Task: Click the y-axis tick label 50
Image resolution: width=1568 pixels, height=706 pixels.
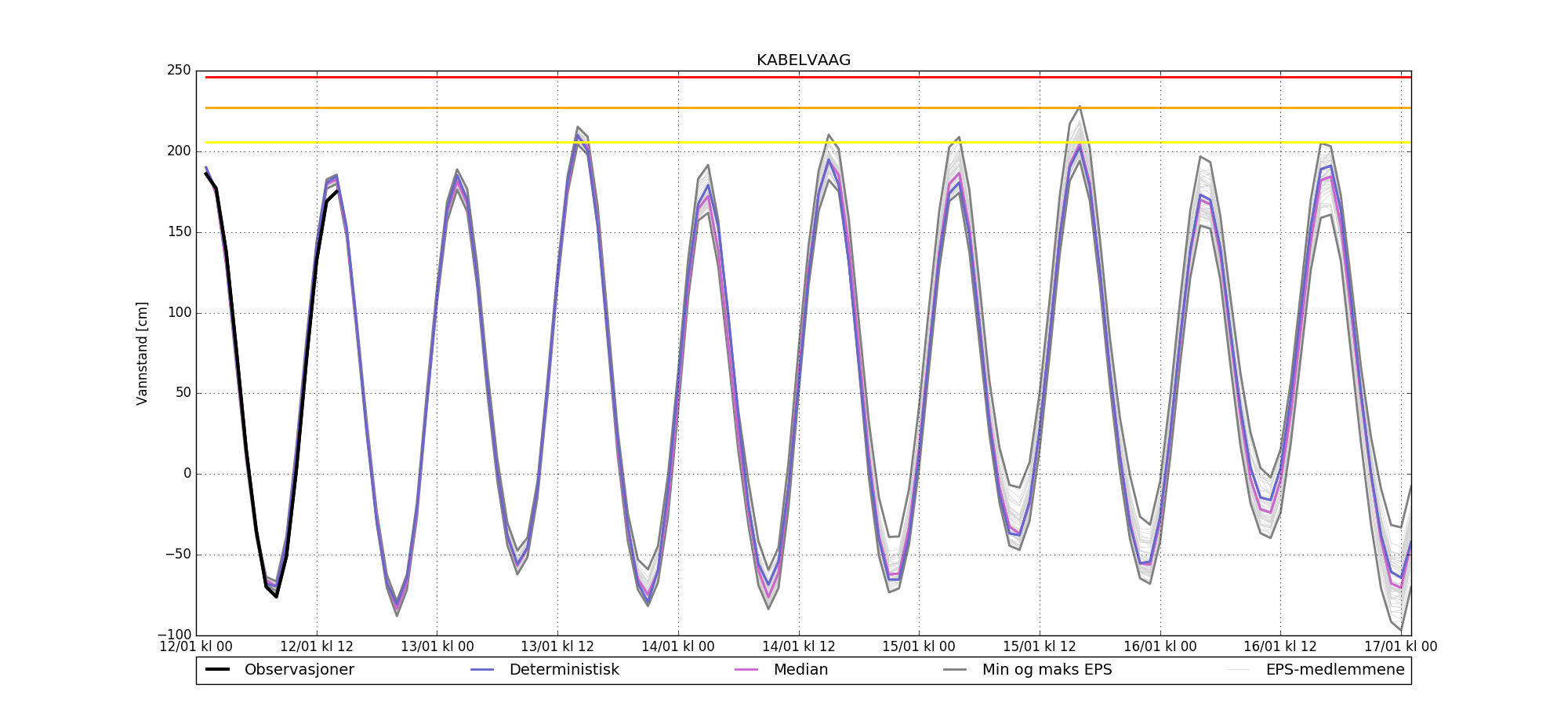Action: [x=183, y=393]
